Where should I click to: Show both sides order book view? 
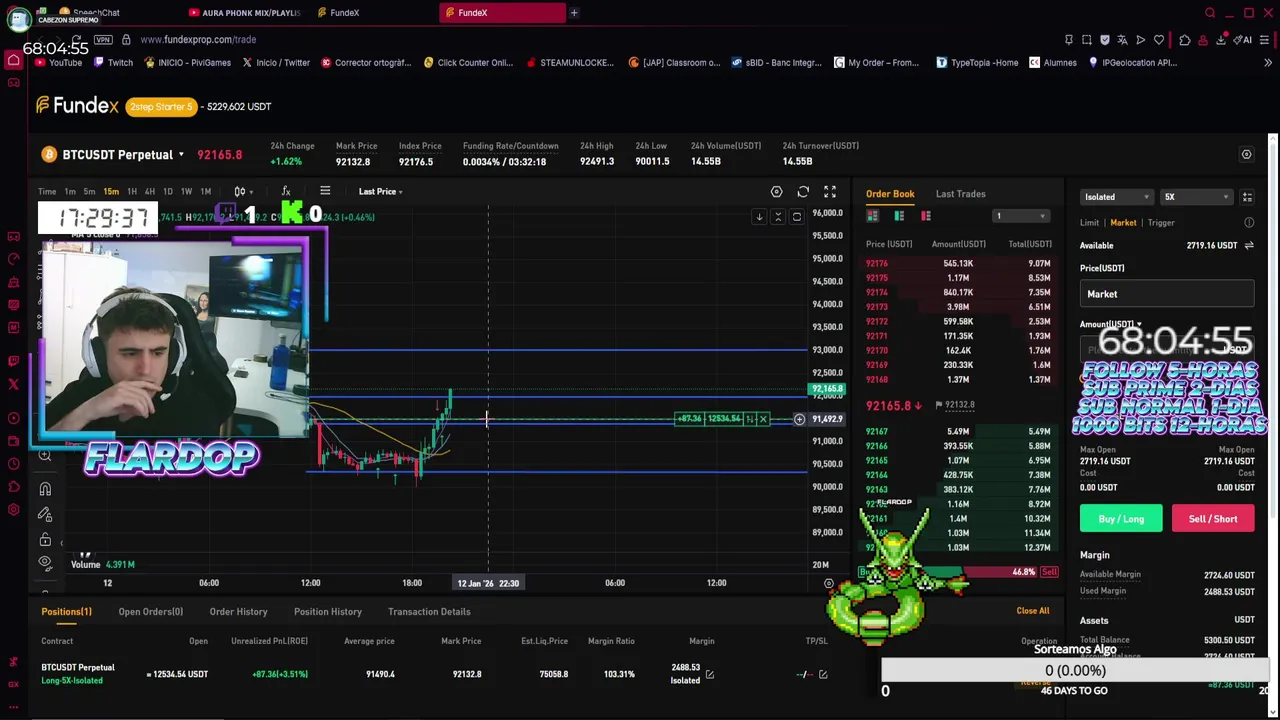[872, 216]
